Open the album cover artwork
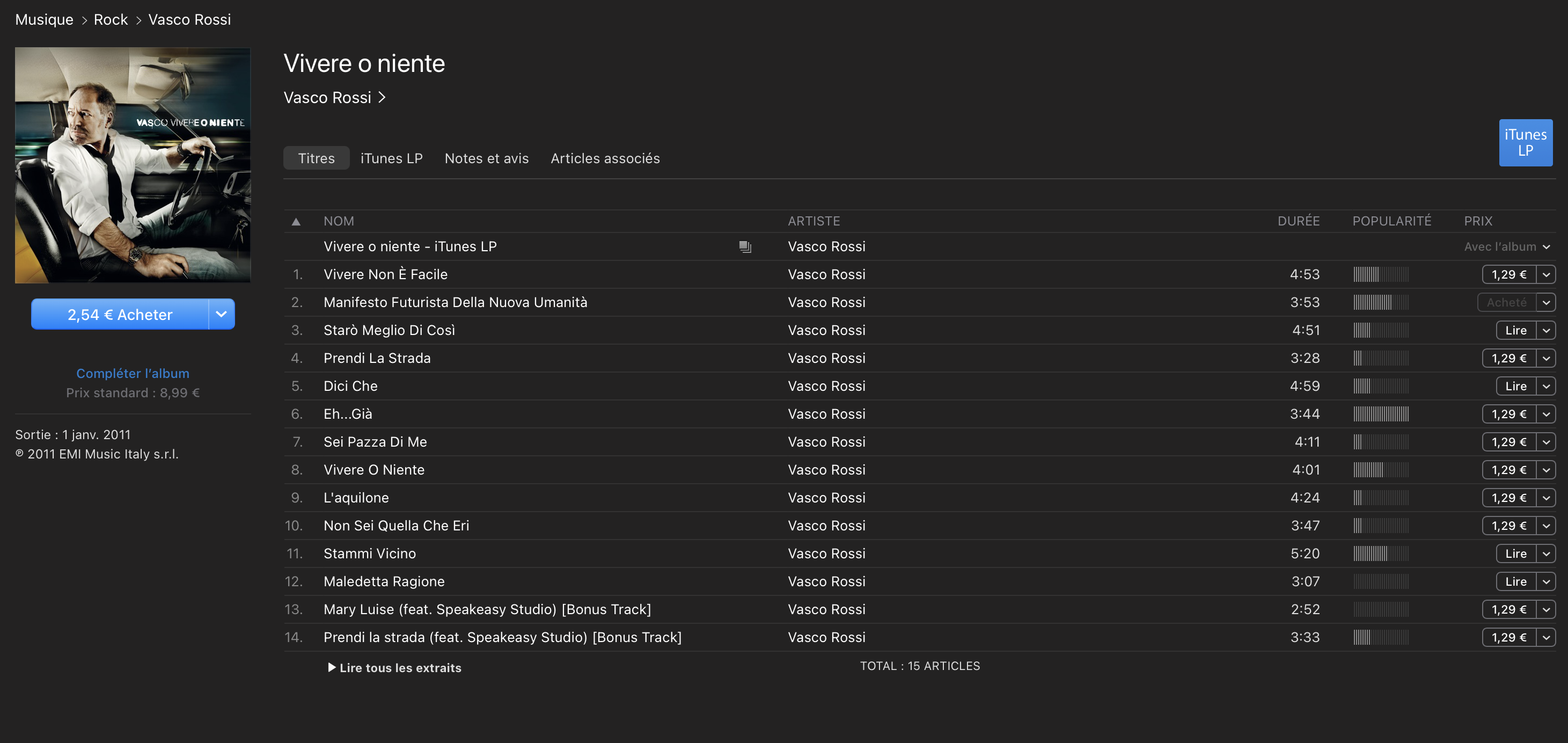 (133, 165)
